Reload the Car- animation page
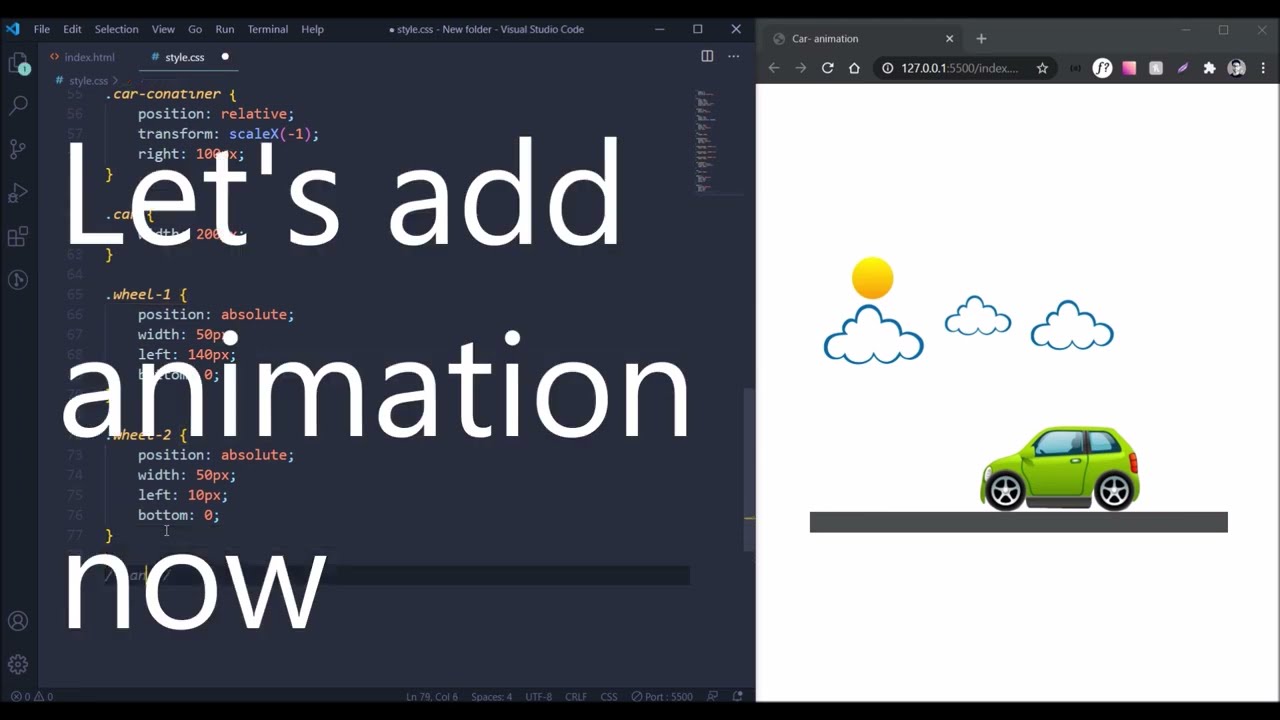 pos(827,68)
